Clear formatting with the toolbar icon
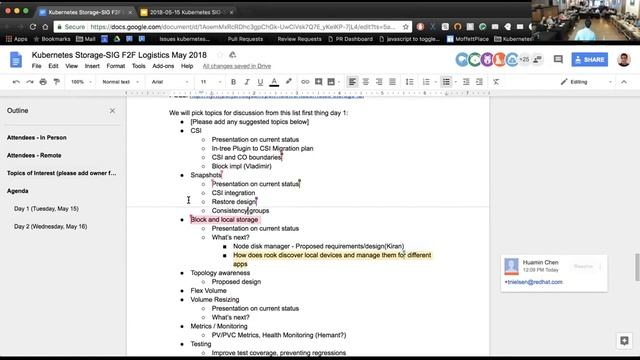 click(496, 82)
